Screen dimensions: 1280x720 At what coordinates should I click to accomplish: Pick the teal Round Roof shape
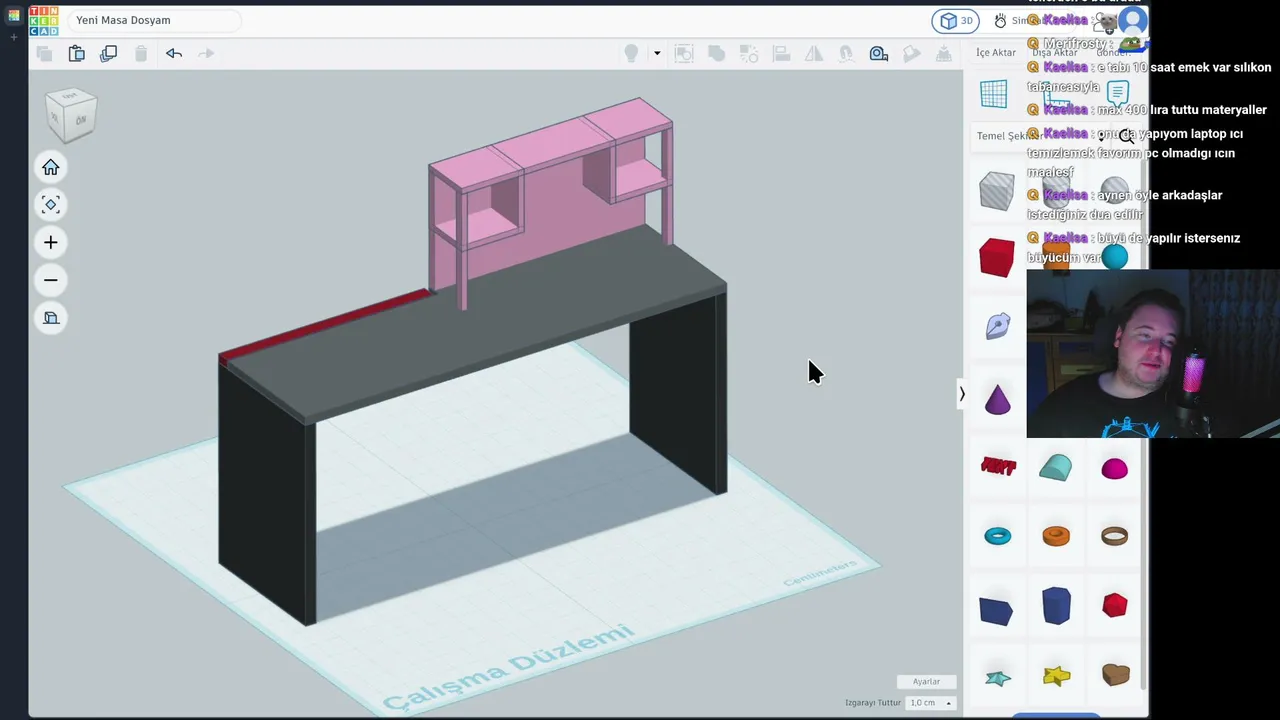pos(1055,467)
